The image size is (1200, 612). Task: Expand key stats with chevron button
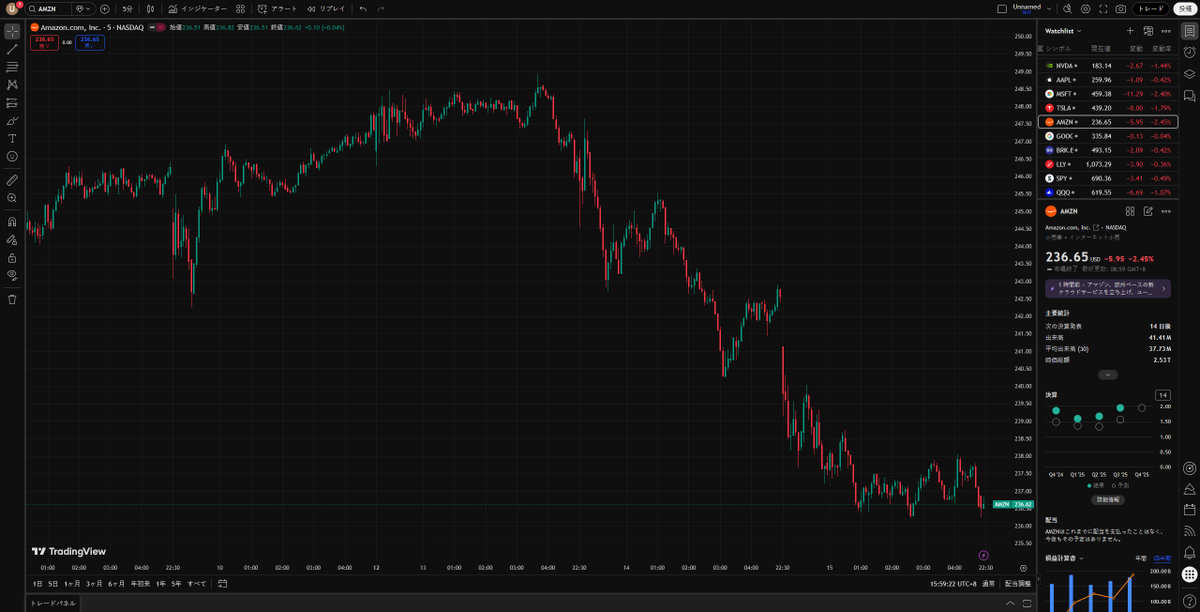(1108, 375)
